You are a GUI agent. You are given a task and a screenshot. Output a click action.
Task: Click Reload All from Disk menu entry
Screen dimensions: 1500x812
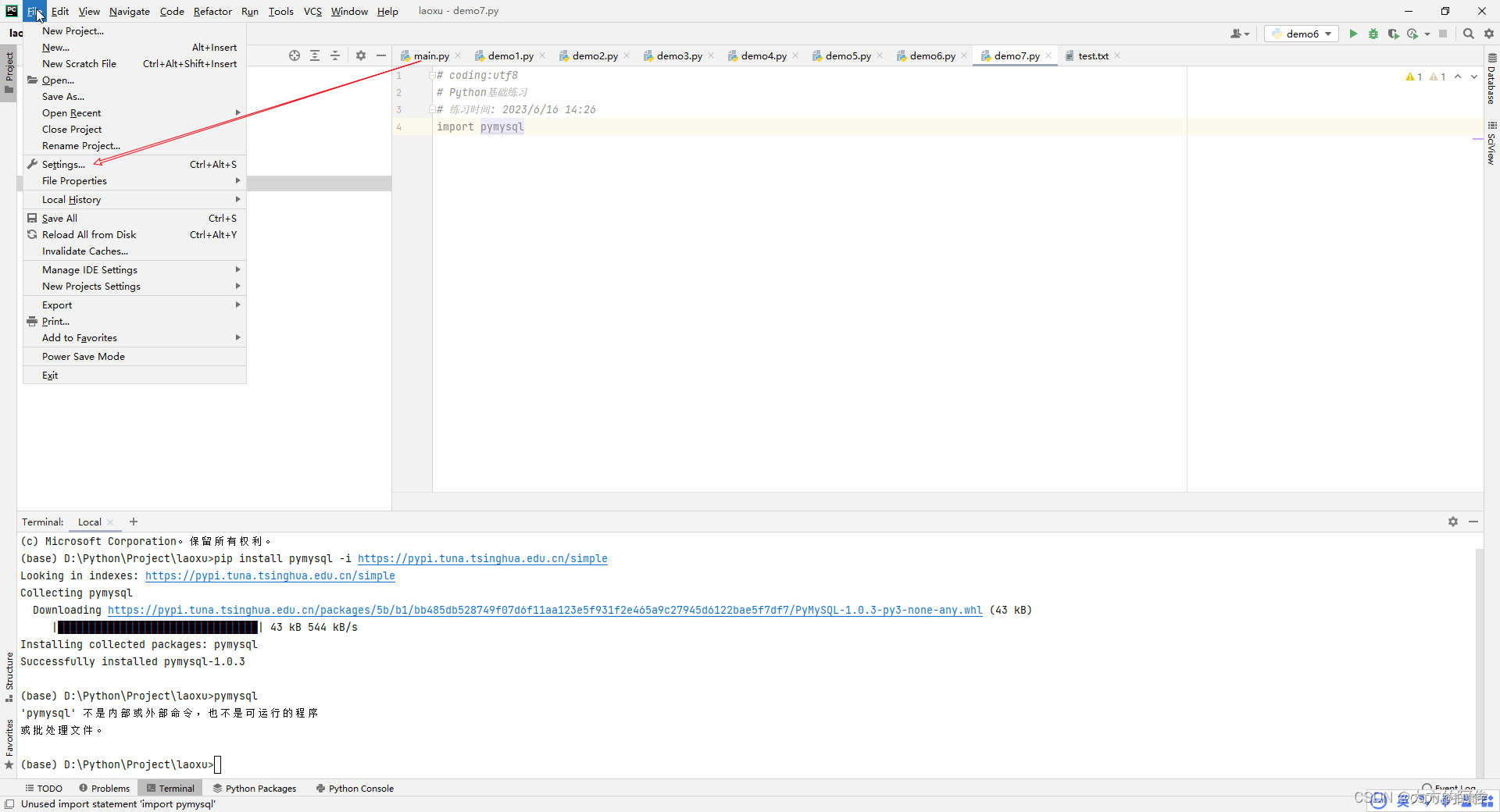click(134, 235)
